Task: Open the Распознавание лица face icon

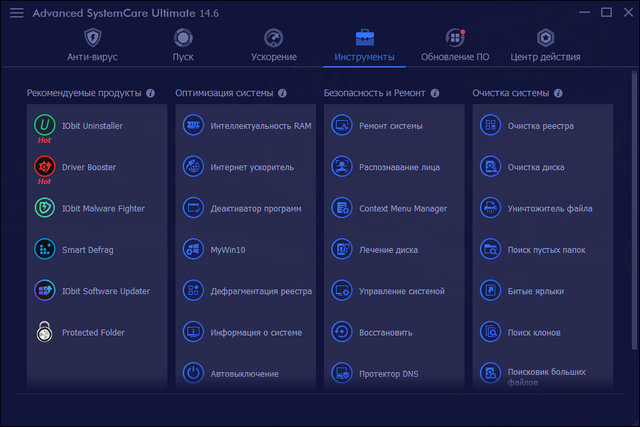Action: click(x=342, y=167)
